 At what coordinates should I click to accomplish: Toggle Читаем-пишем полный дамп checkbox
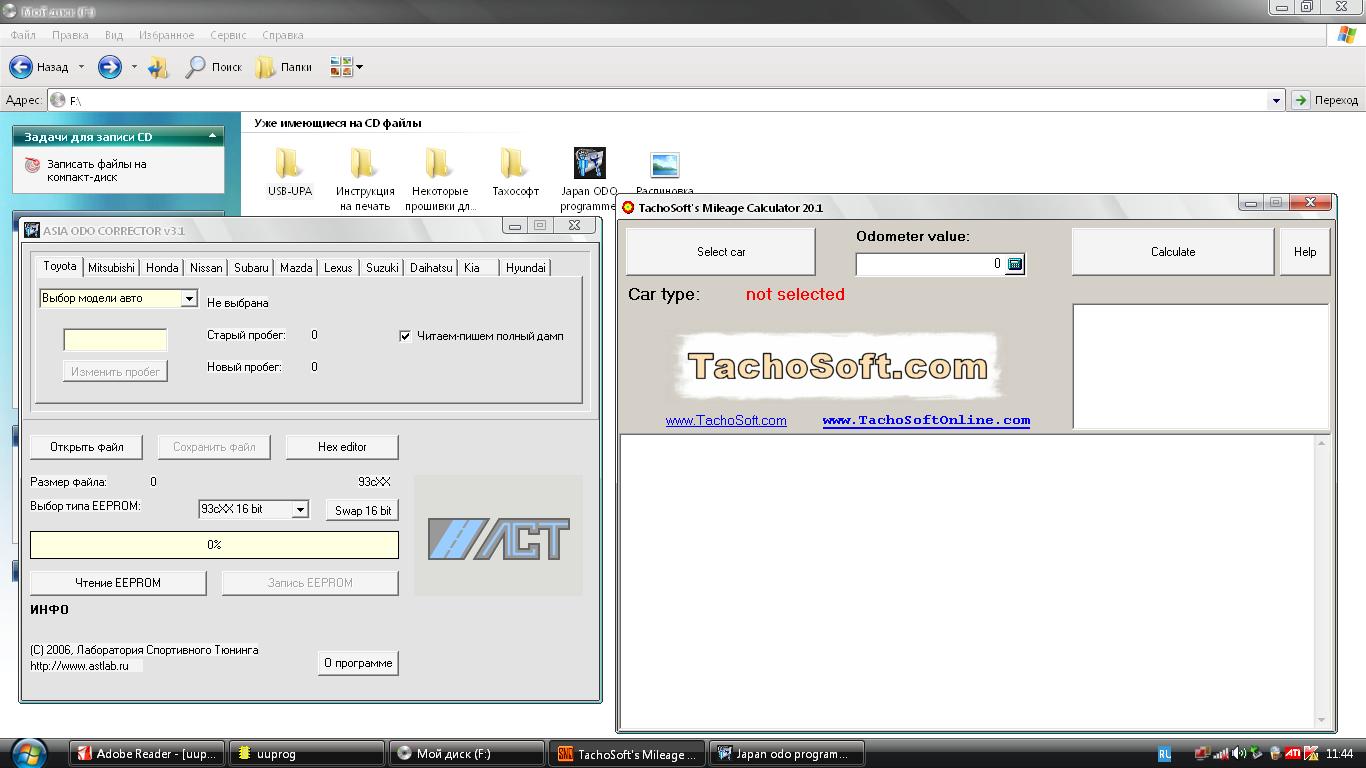pos(405,336)
